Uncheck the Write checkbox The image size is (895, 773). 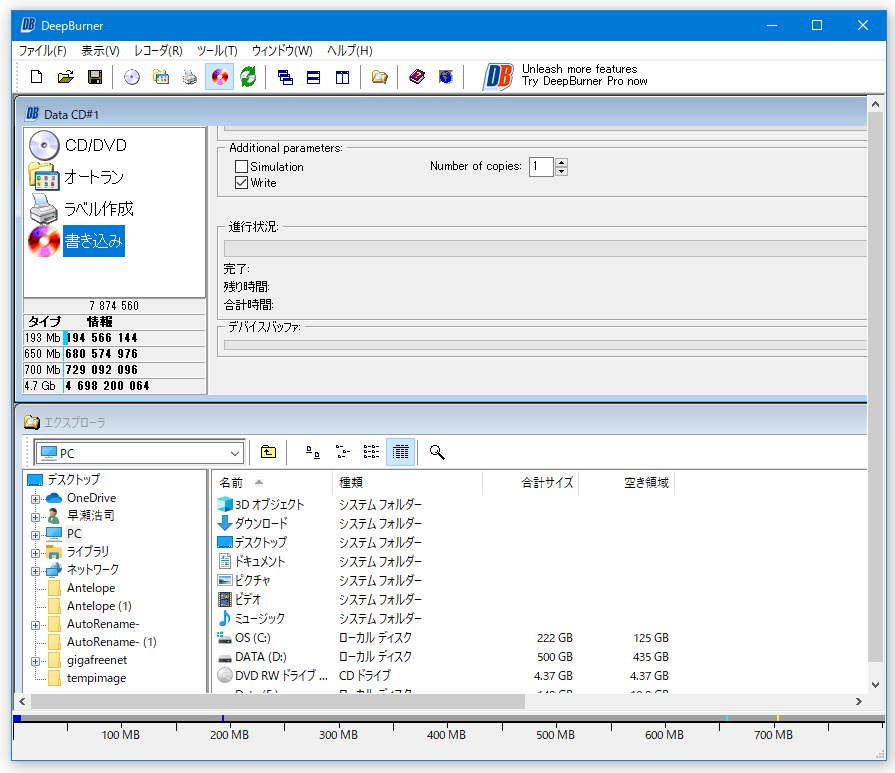point(241,183)
